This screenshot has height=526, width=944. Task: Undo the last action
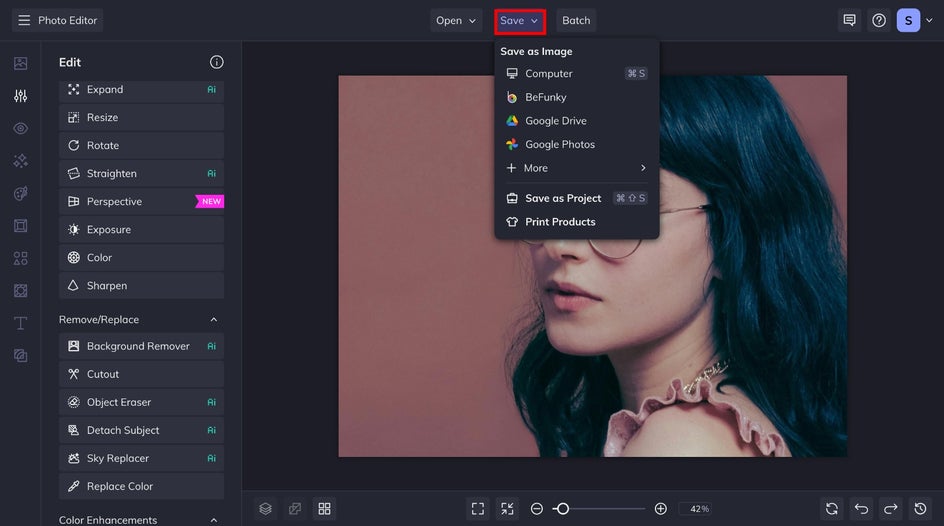pos(862,509)
